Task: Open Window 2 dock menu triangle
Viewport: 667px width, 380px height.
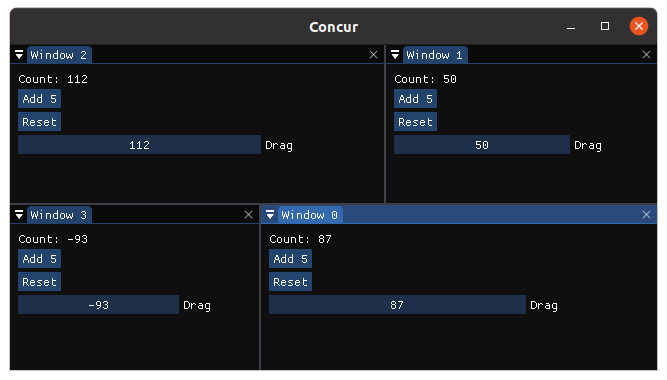Action: [x=19, y=54]
